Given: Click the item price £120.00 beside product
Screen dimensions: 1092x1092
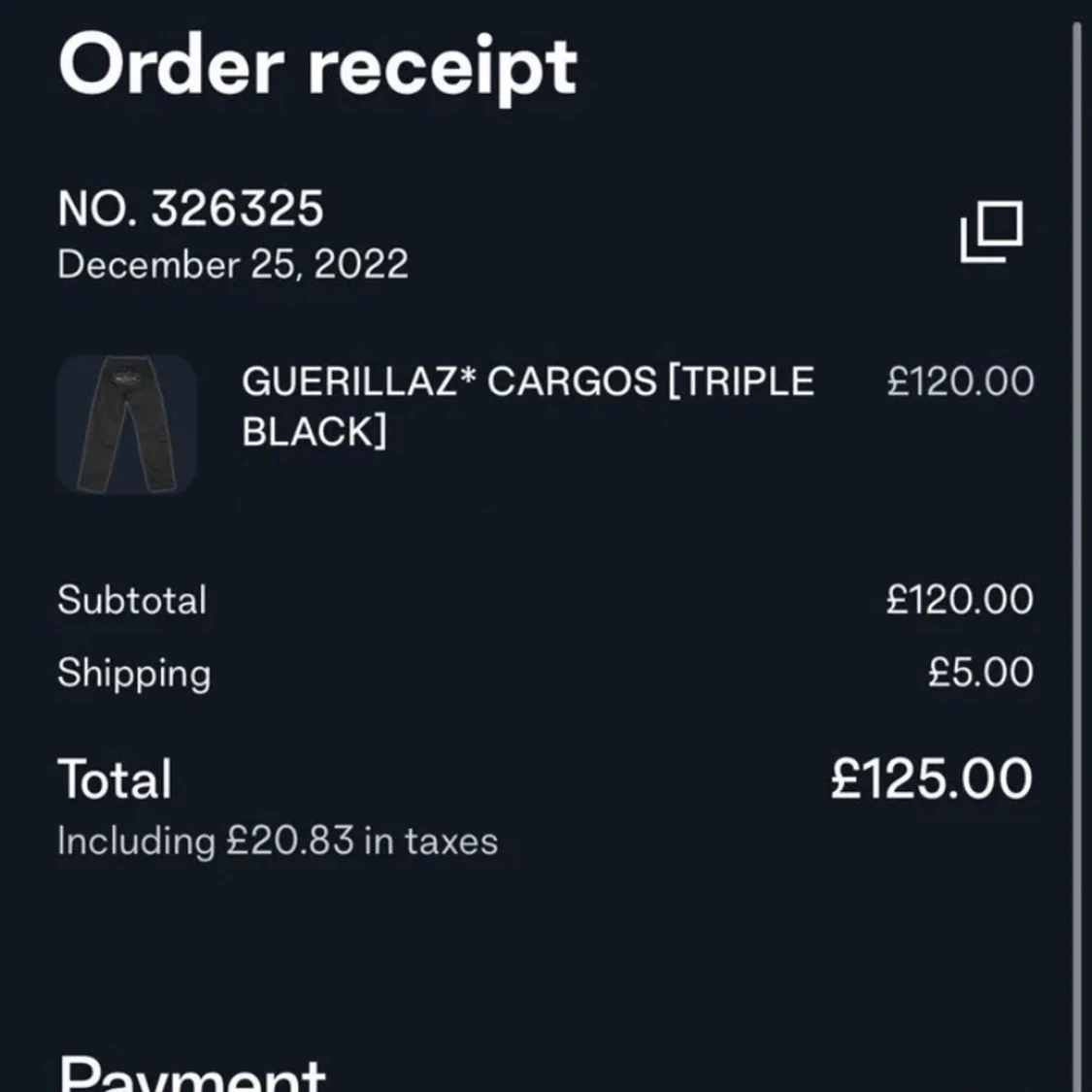Looking at the screenshot, I should (x=959, y=381).
